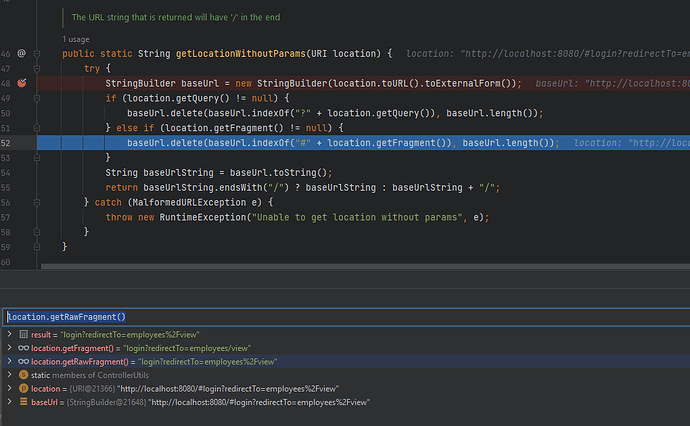Click the result value "login?redirectTo=employees%2Fview"
The width and height of the screenshot is (690, 426).
130,335
